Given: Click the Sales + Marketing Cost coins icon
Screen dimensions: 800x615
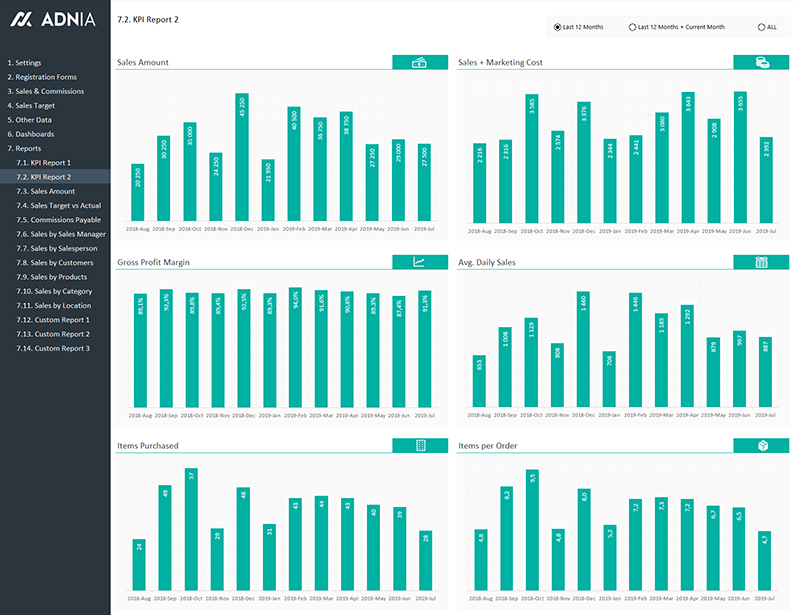Looking at the screenshot, I should point(761,62).
